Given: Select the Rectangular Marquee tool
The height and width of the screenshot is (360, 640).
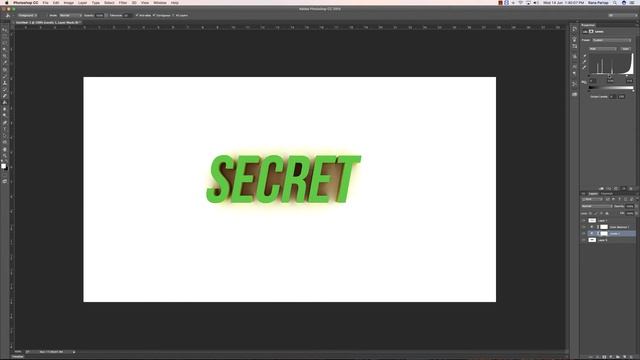Looking at the screenshot, I should (x=5, y=36).
